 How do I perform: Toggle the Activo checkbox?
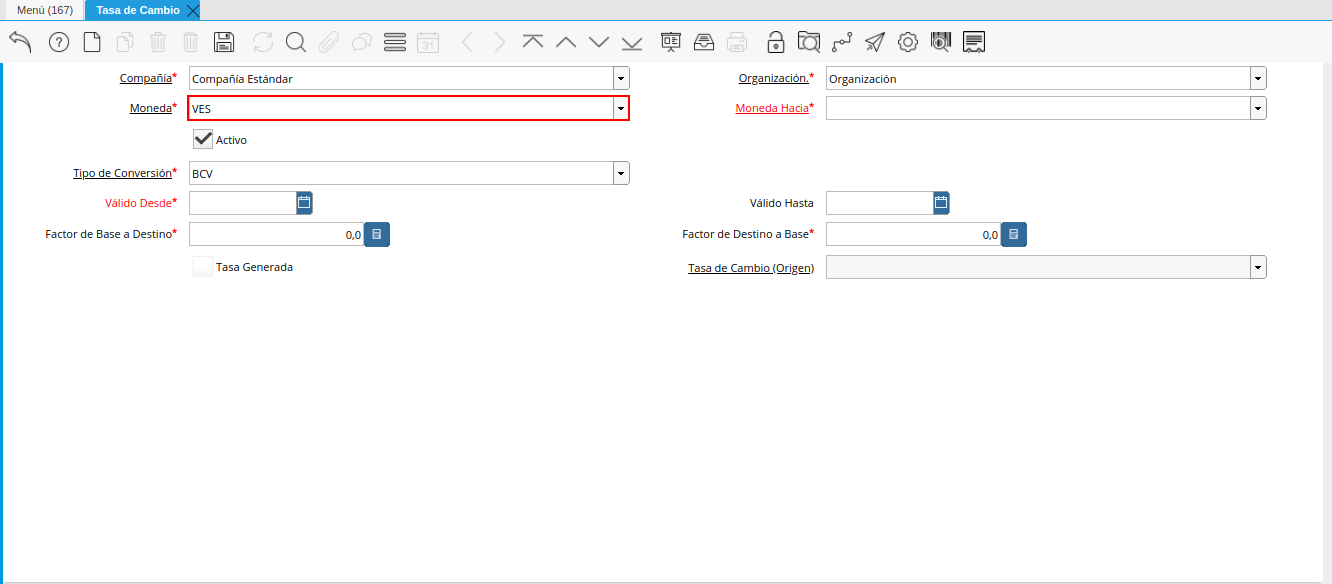pos(203,139)
